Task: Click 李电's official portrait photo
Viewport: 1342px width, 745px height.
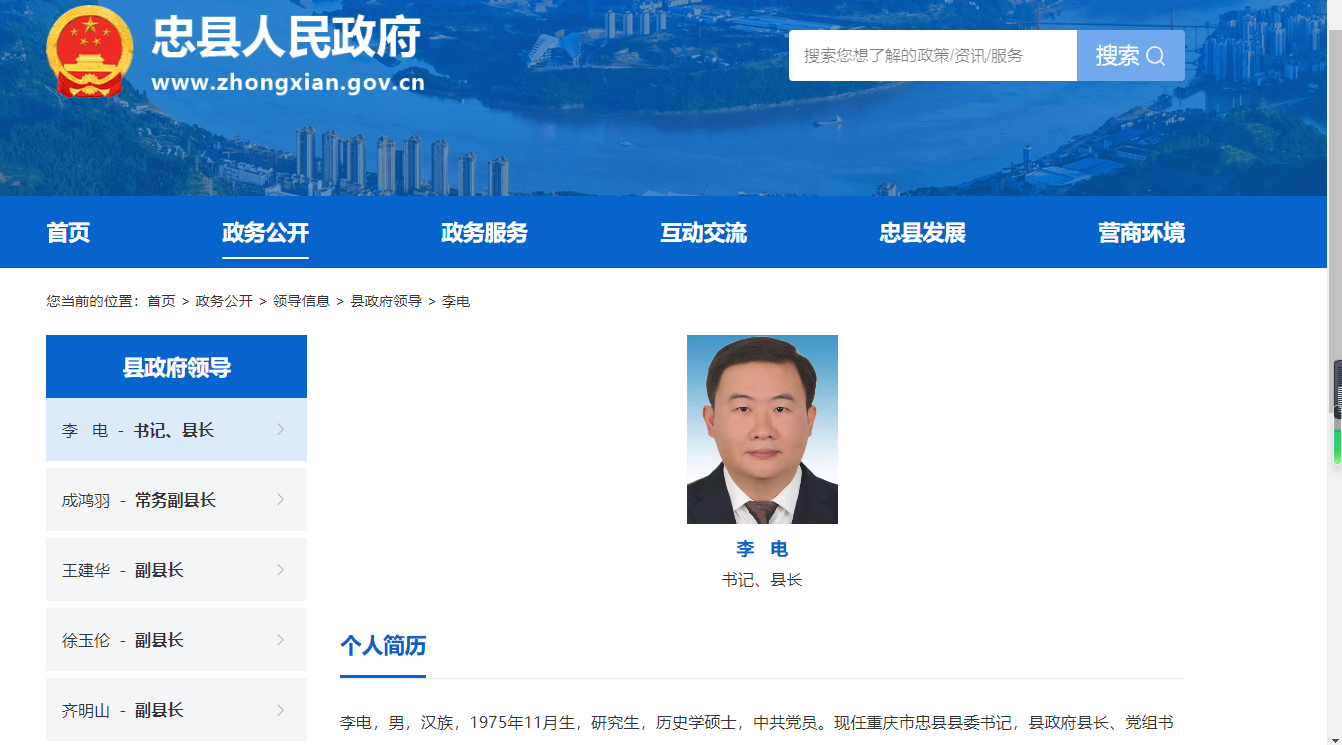Action: 761,429
